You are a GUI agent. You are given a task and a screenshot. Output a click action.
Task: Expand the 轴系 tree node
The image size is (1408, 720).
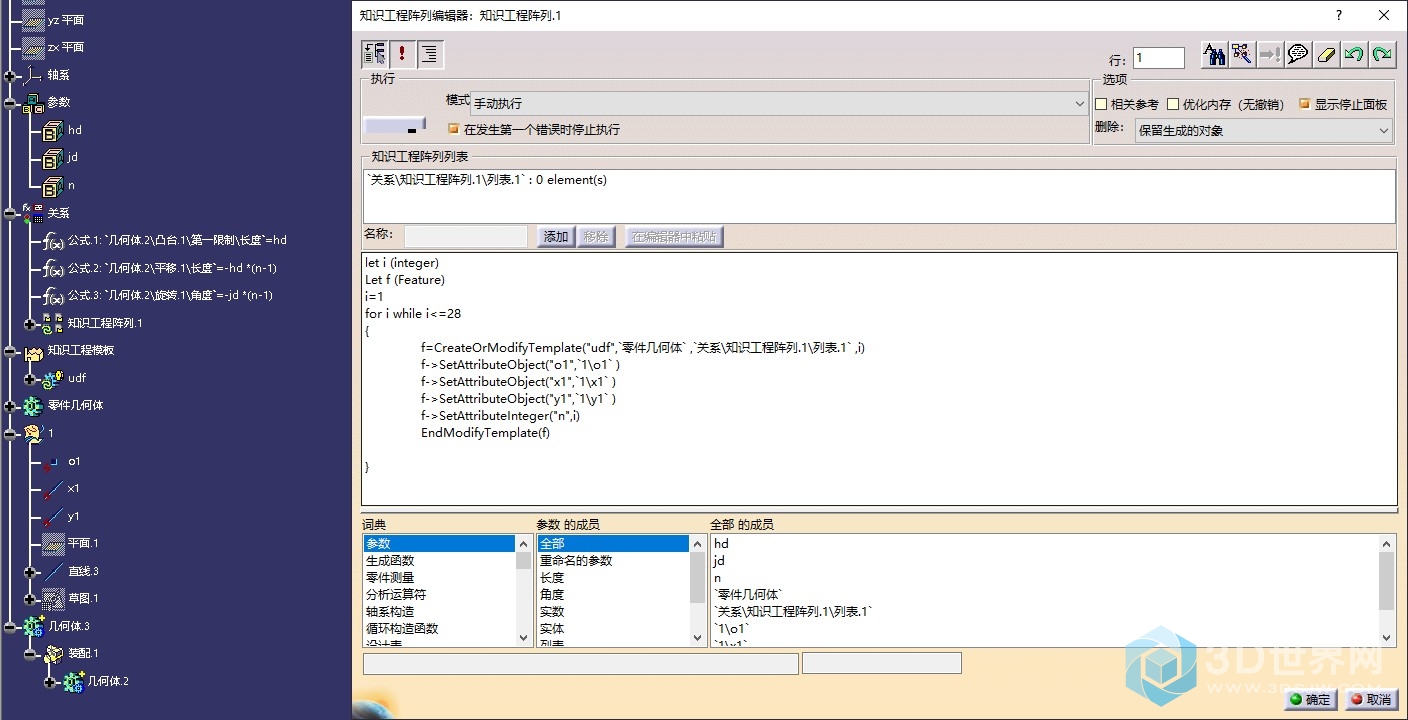(10, 76)
